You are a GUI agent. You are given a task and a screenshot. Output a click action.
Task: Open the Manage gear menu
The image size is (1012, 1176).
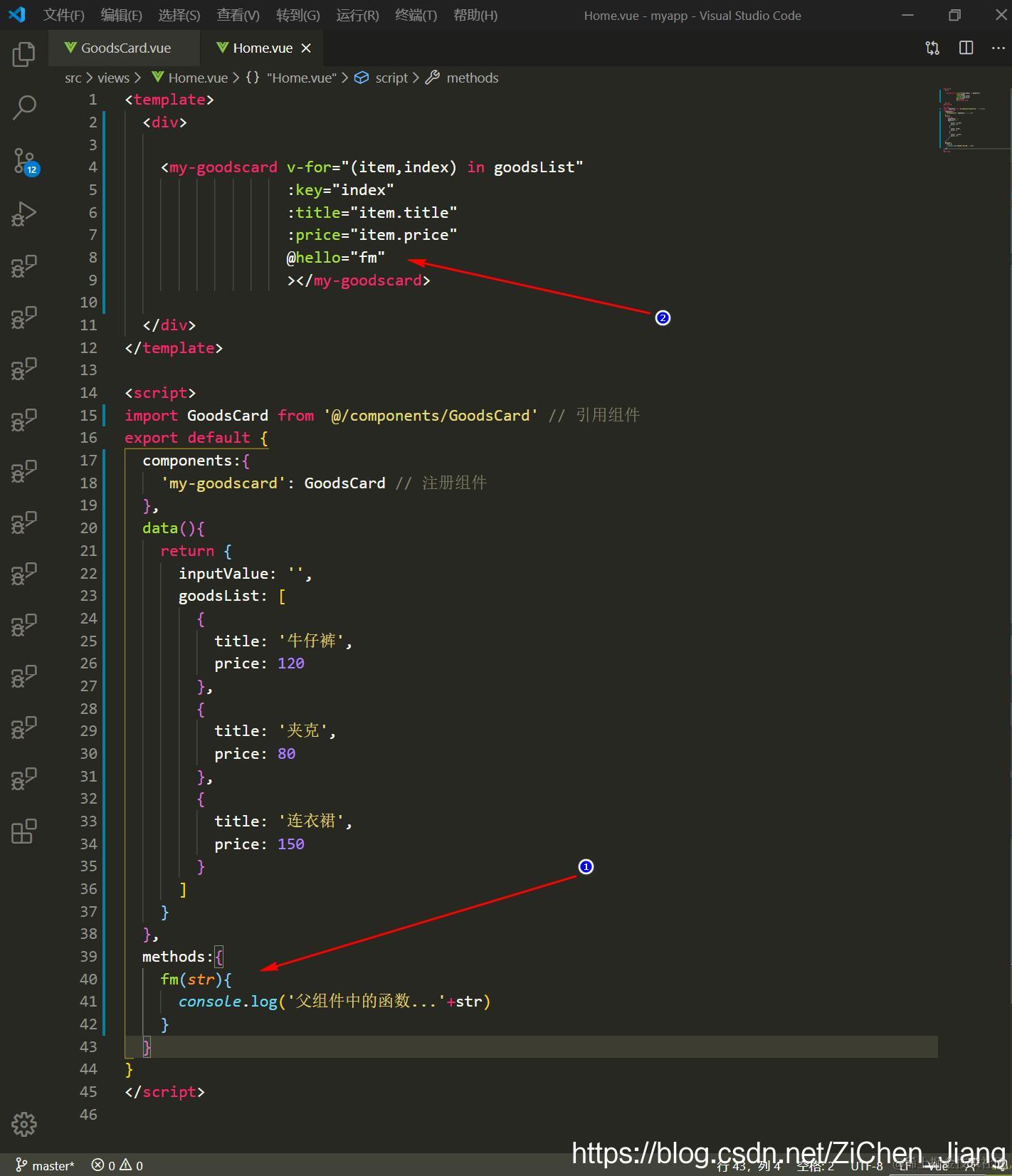coord(23,1124)
